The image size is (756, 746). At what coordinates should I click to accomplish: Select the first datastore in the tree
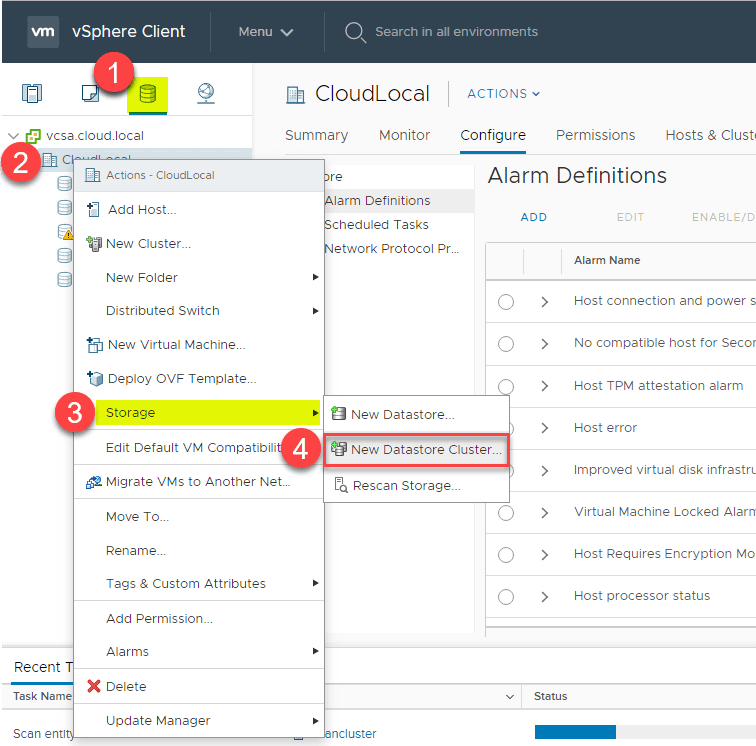point(64,183)
